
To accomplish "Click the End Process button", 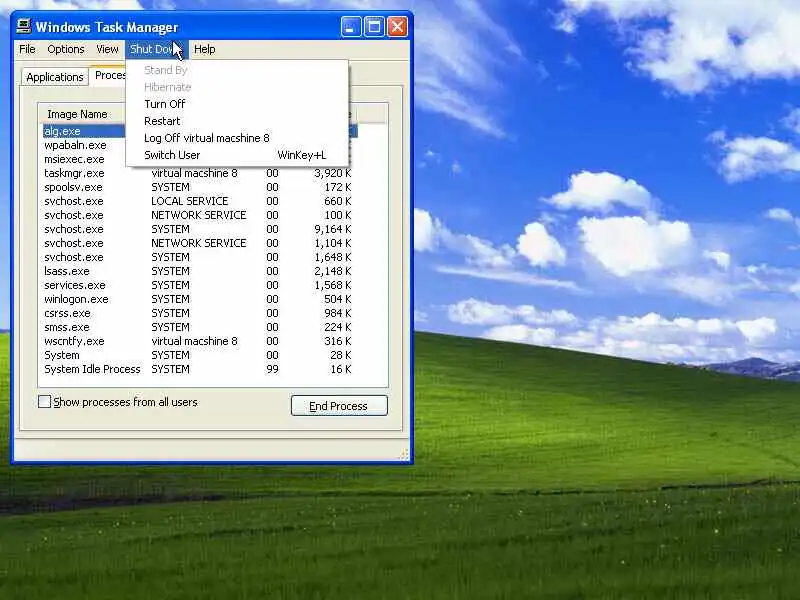I will point(339,406).
